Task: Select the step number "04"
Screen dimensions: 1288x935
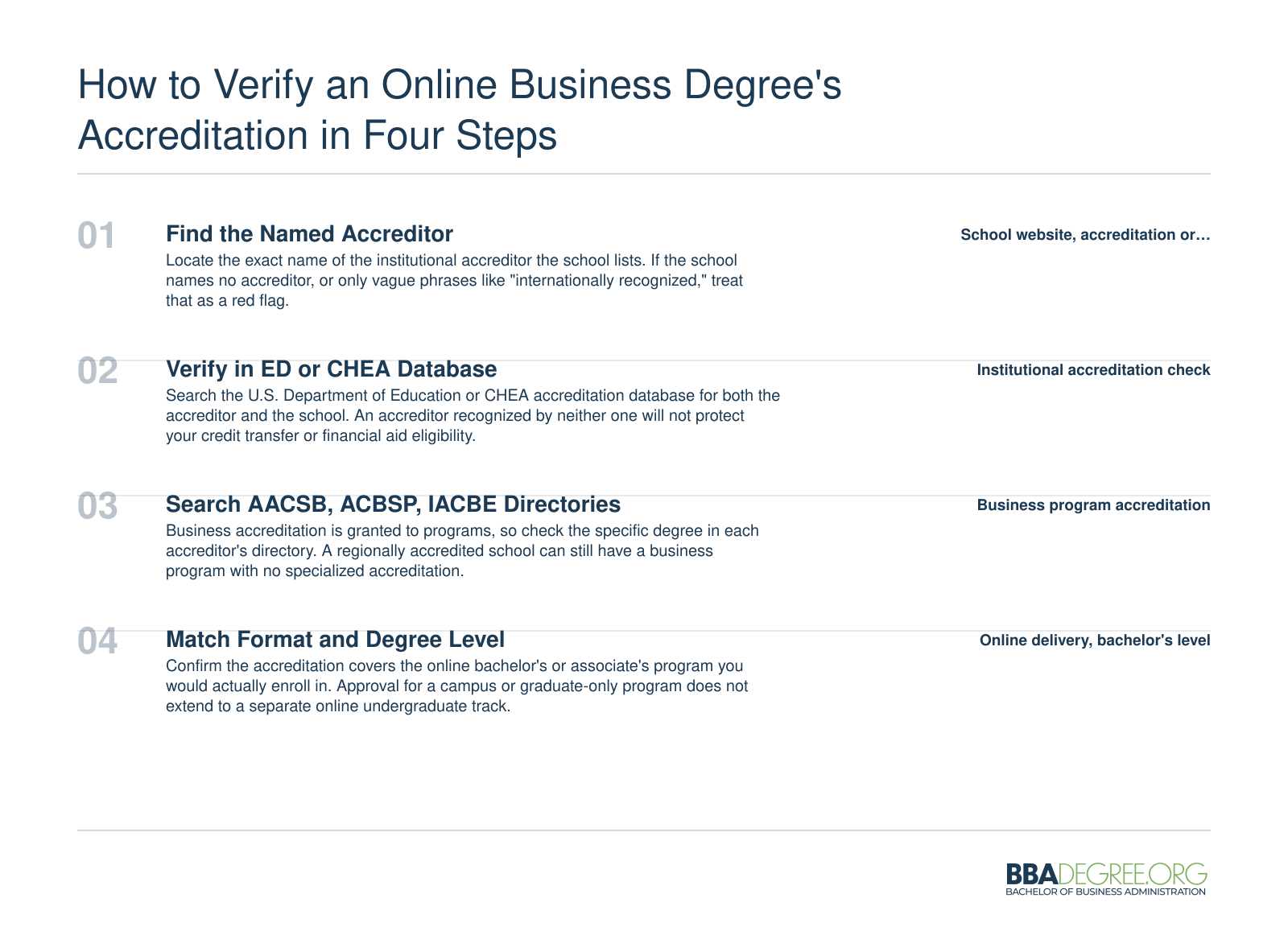Action: click(x=97, y=641)
